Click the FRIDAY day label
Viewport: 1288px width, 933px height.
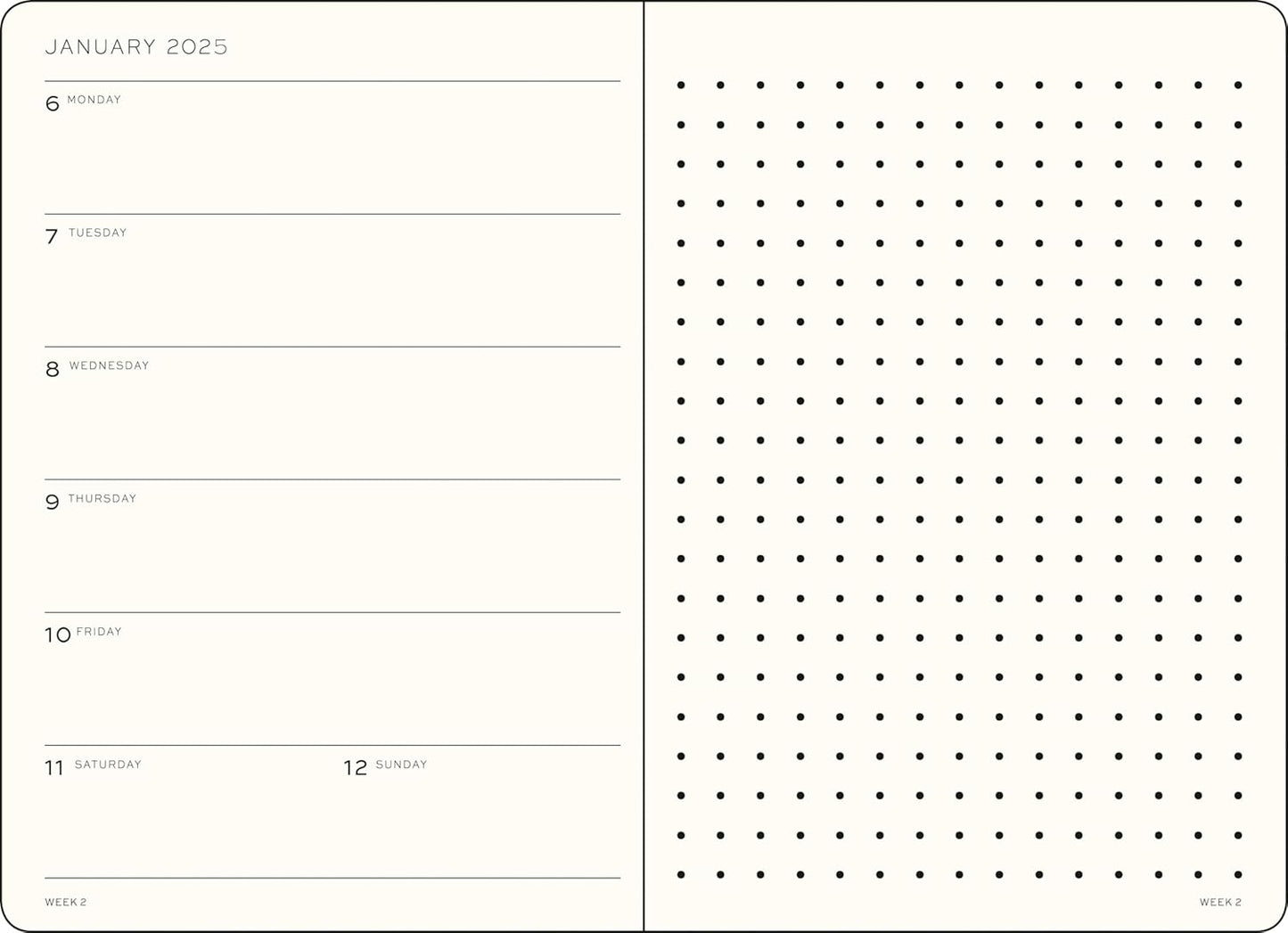tap(99, 632)
